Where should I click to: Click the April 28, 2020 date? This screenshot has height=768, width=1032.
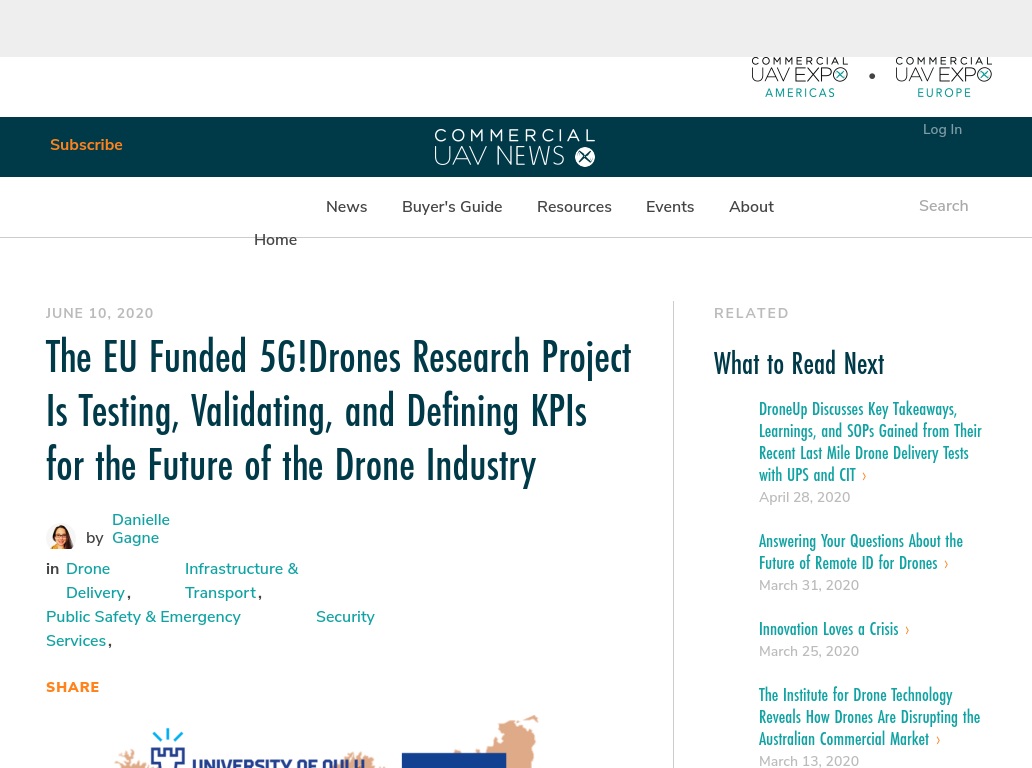[x=804, y=497]
